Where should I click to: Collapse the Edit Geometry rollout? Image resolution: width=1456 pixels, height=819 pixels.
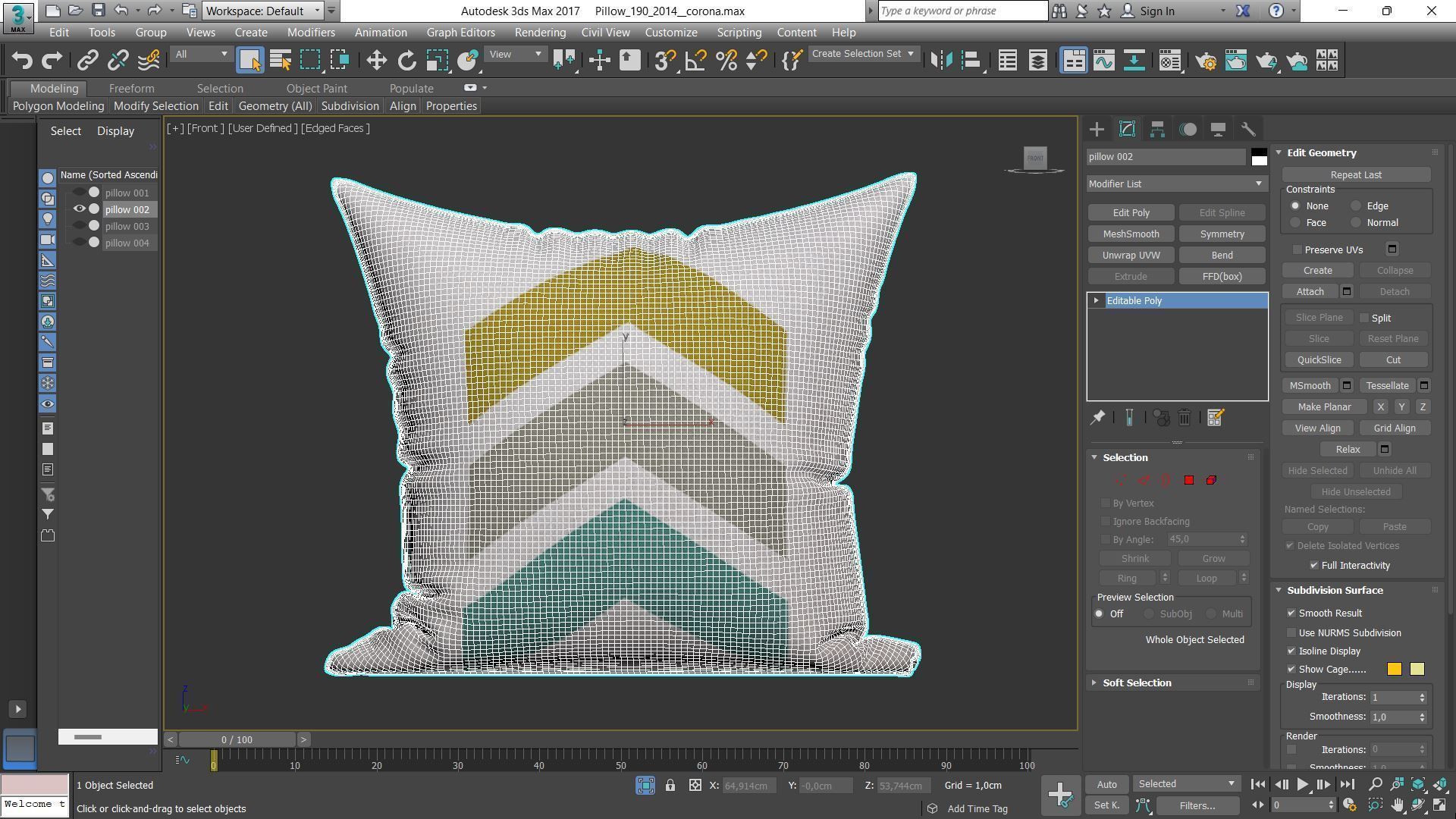(x=1279, y=153)
